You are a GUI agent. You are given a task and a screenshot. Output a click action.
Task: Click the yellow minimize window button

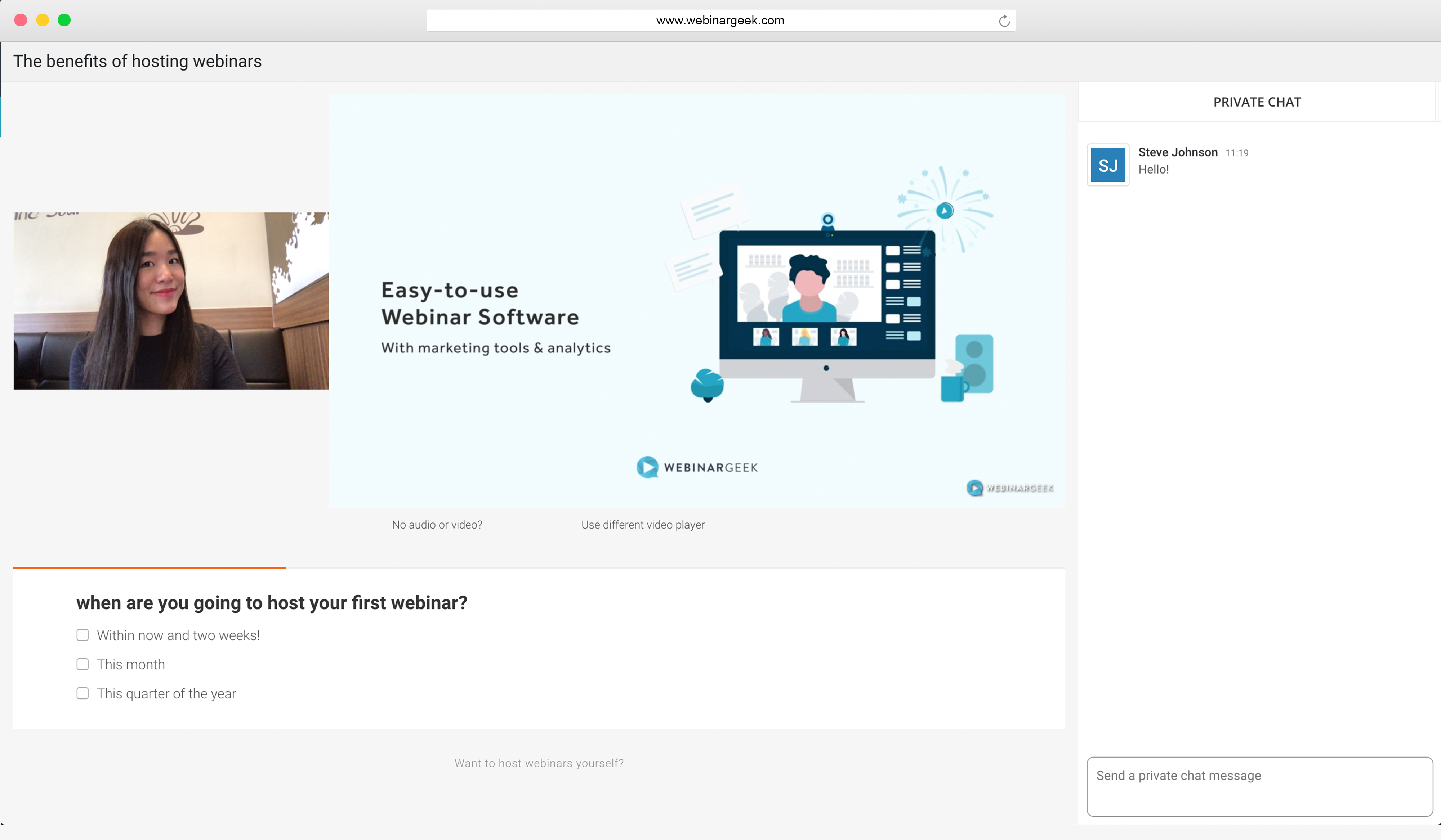(x=42, y=20)
